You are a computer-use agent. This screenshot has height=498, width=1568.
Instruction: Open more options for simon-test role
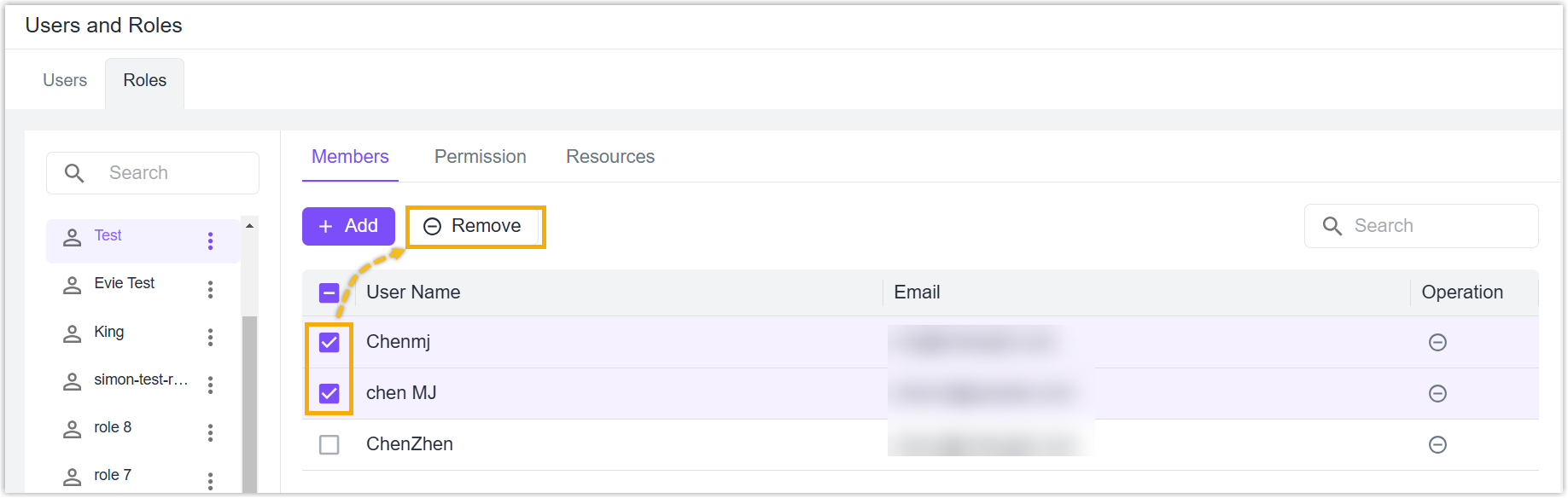click(210, 385)
